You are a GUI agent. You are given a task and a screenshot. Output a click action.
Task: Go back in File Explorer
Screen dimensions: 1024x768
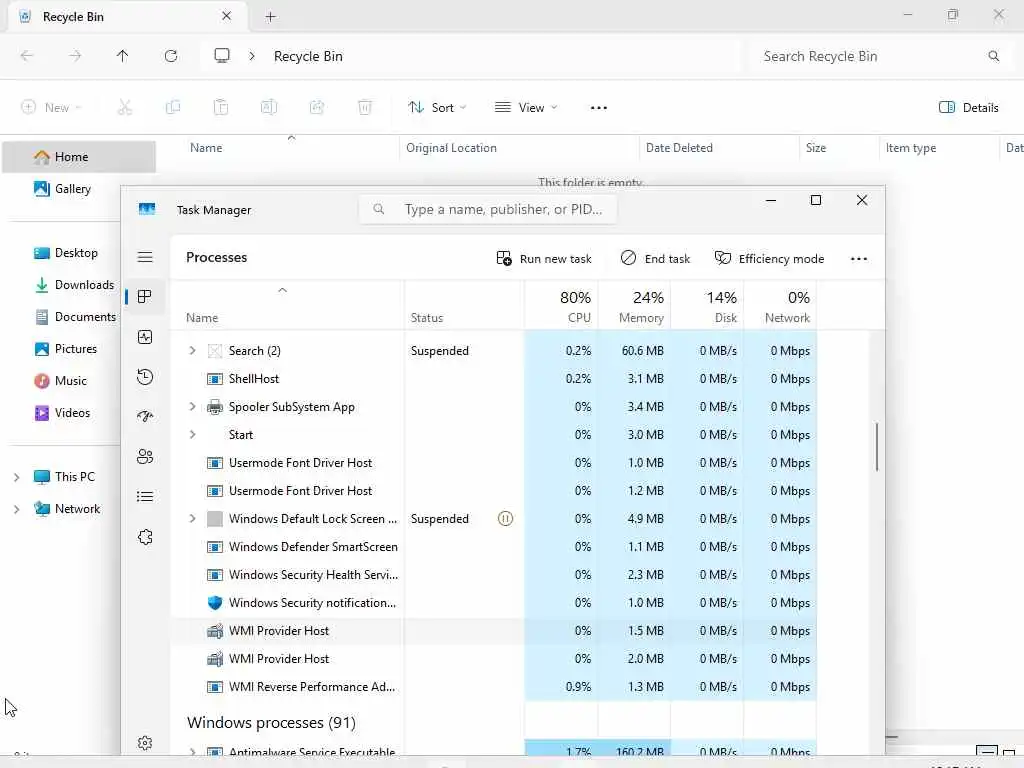click(27, 56)
